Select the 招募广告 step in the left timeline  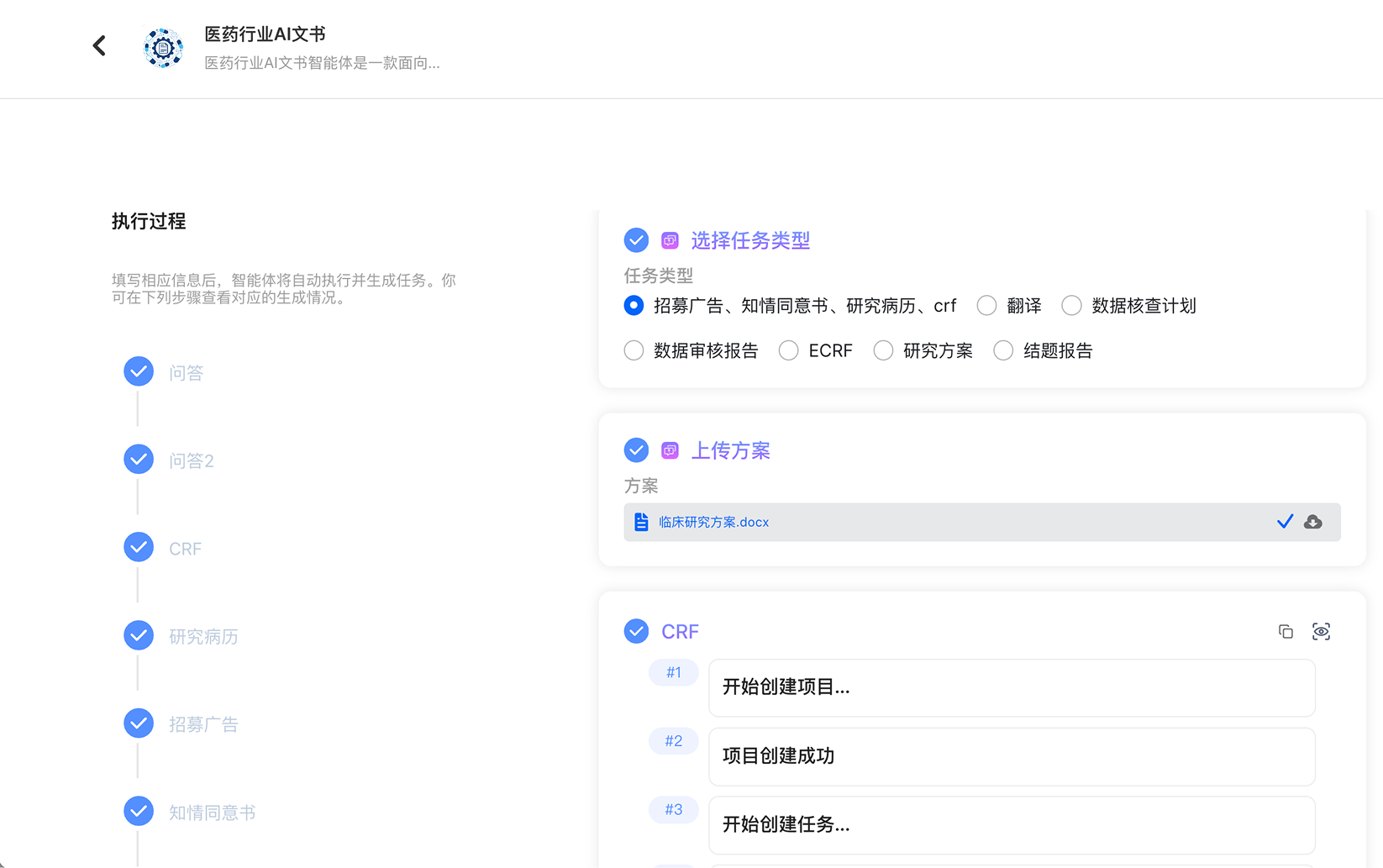pos(203,723)
